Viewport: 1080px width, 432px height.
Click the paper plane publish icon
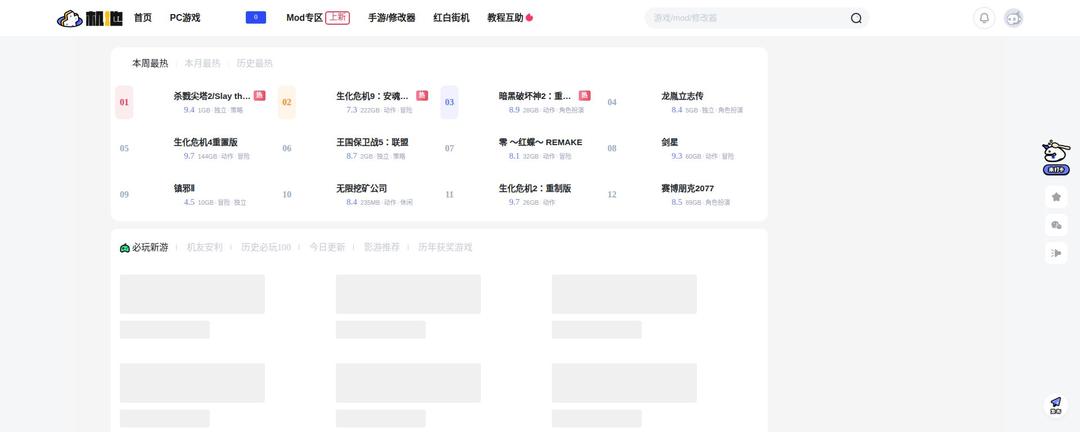click(x=1056, y=405)
